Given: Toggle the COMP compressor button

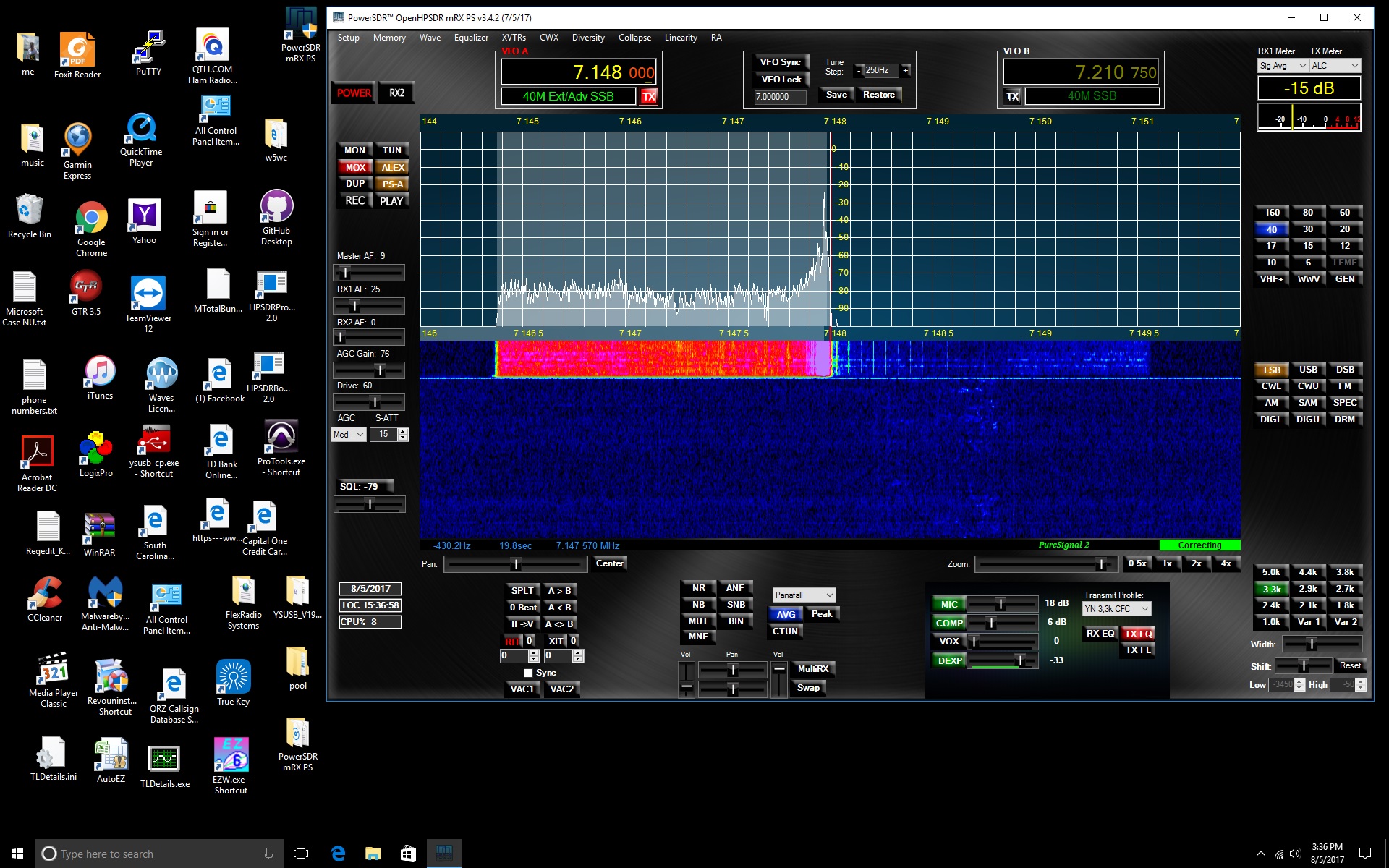Looking at the screenshot, I should coord(948,623).
